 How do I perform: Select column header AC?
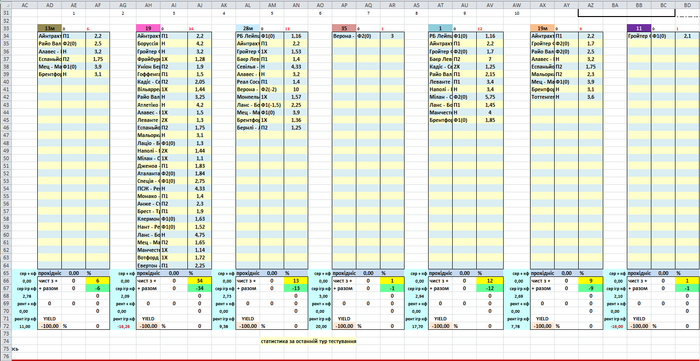point(25,6)
